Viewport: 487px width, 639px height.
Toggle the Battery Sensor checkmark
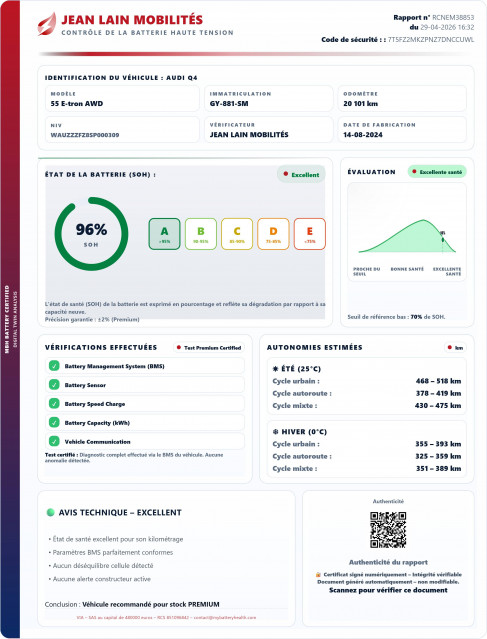[x=54, y=384]
